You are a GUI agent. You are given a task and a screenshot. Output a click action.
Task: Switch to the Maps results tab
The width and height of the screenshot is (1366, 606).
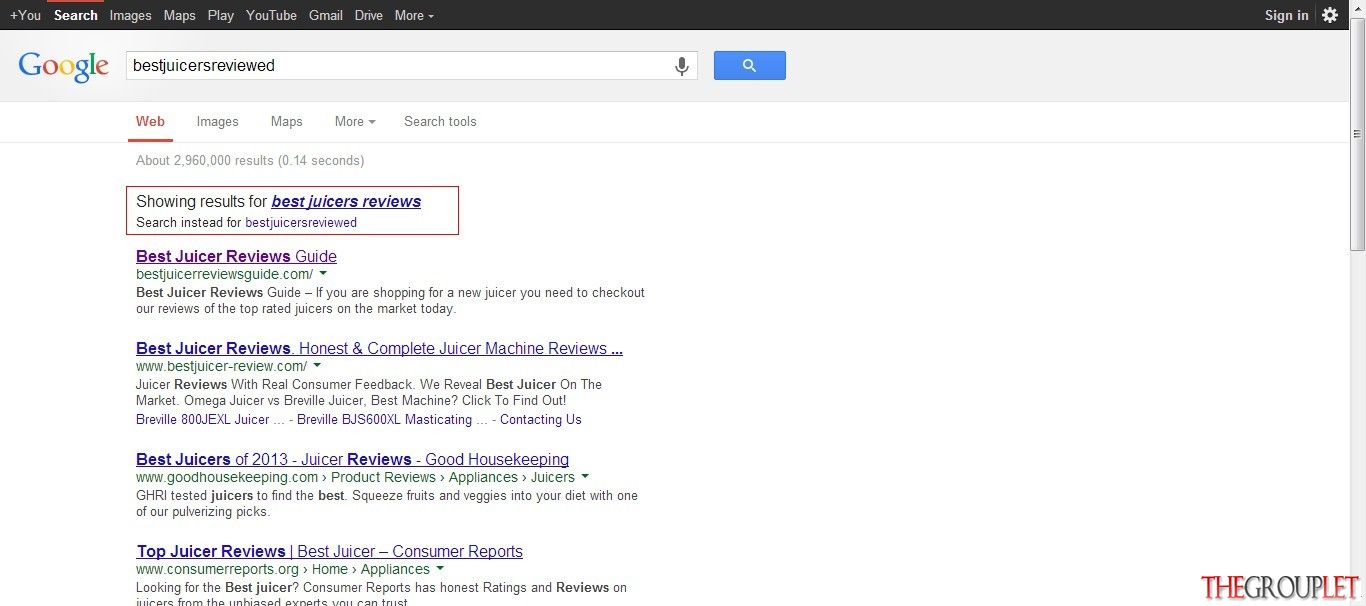tap(286, 122)
